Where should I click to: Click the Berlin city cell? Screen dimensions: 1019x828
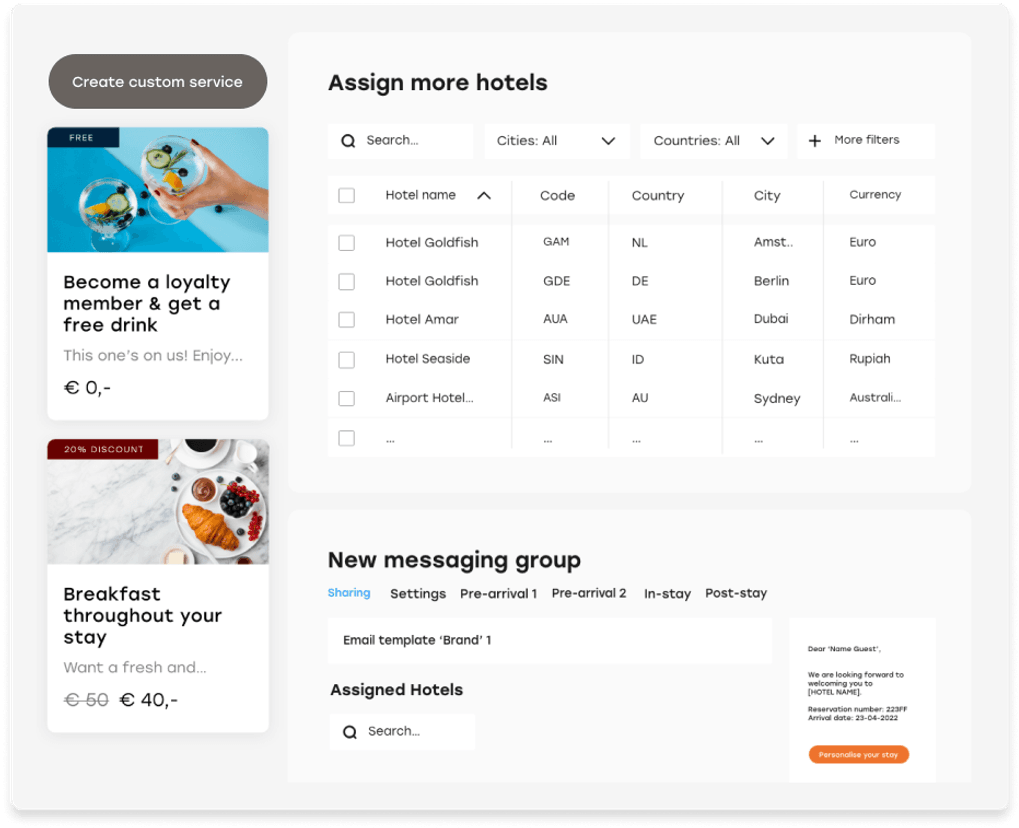[771, 281]
